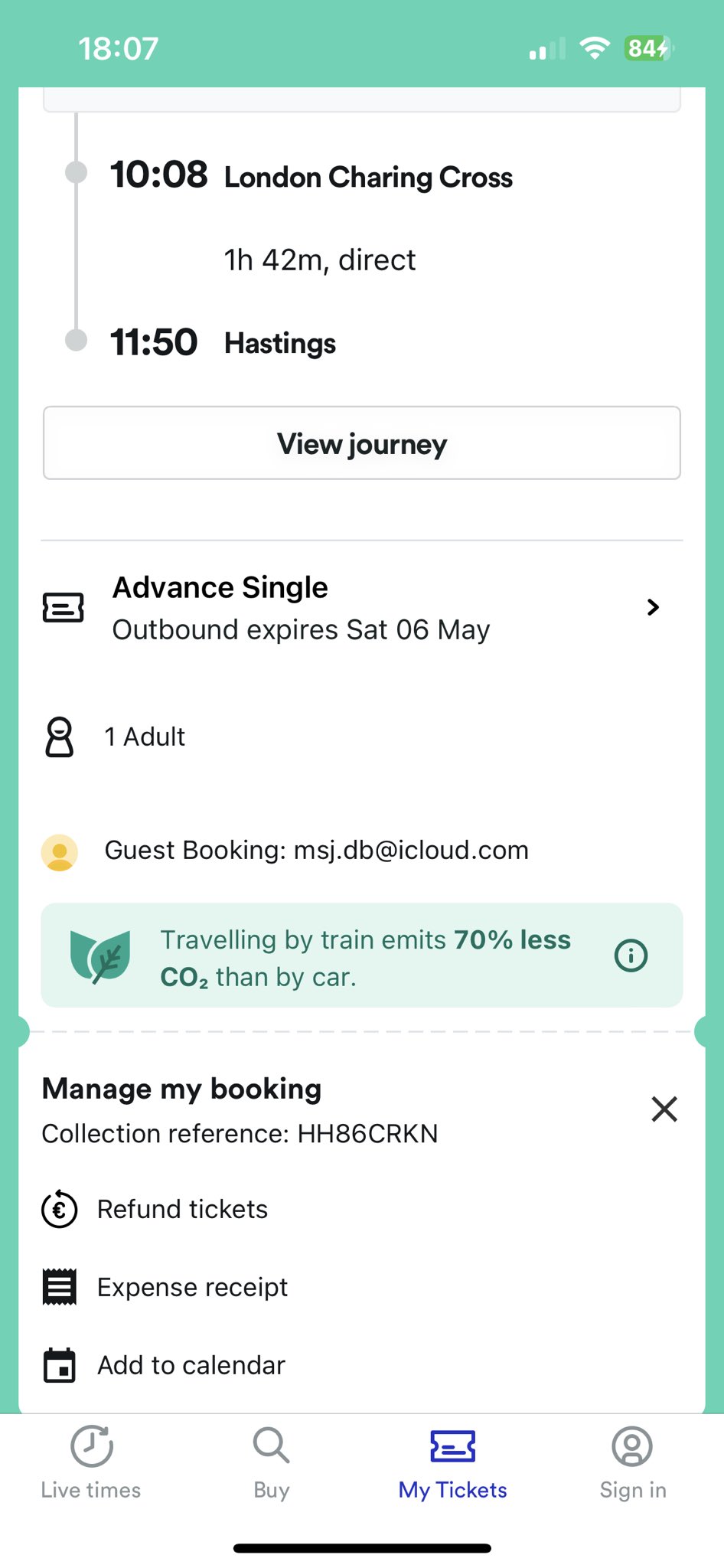Expand Advance Single ticket details chevron
Screen dimensions: 724x1568
pyautogui.click(x=653, y=607)
